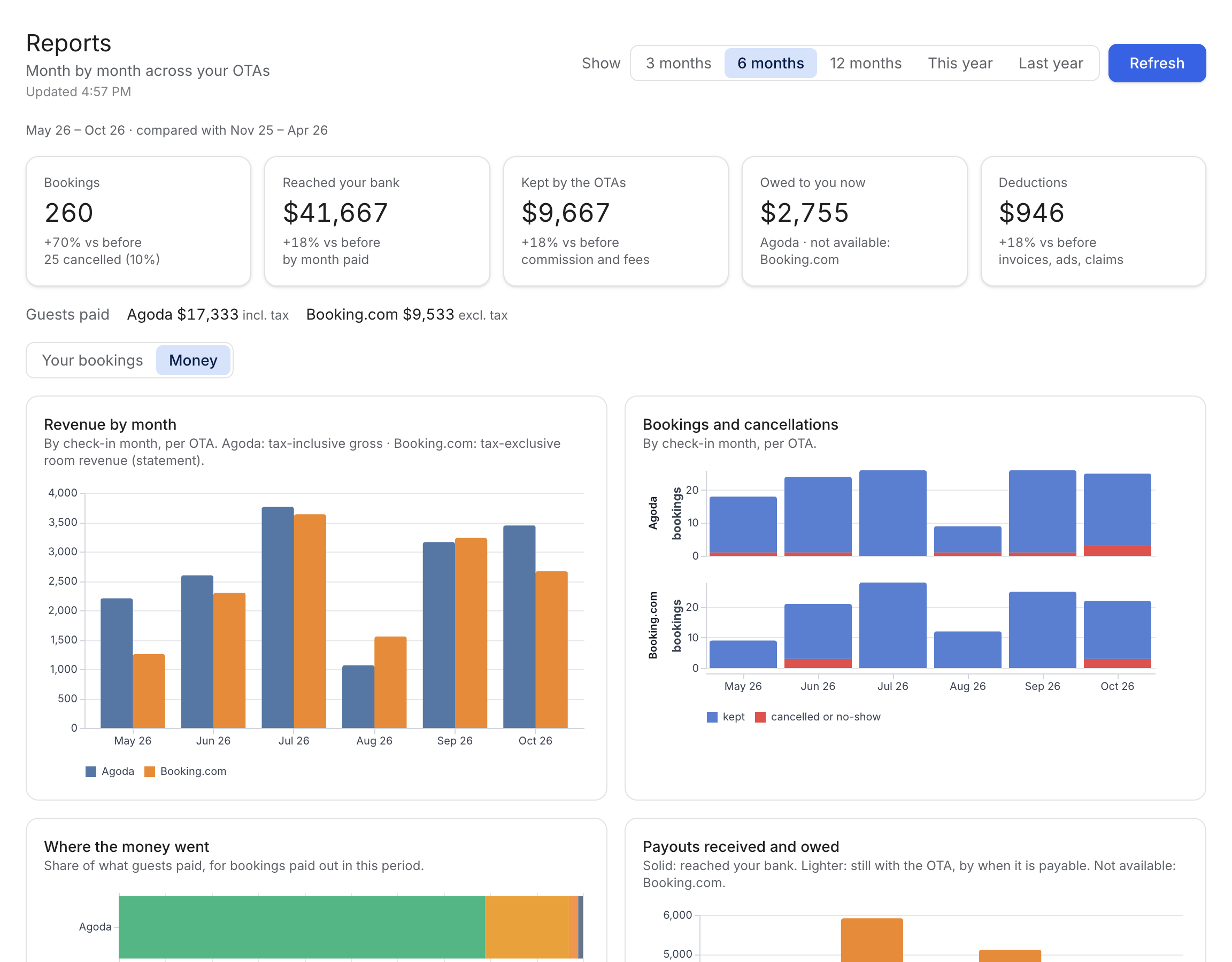Click the Aug 26 Booking.com revenue bar

(390, 682)
